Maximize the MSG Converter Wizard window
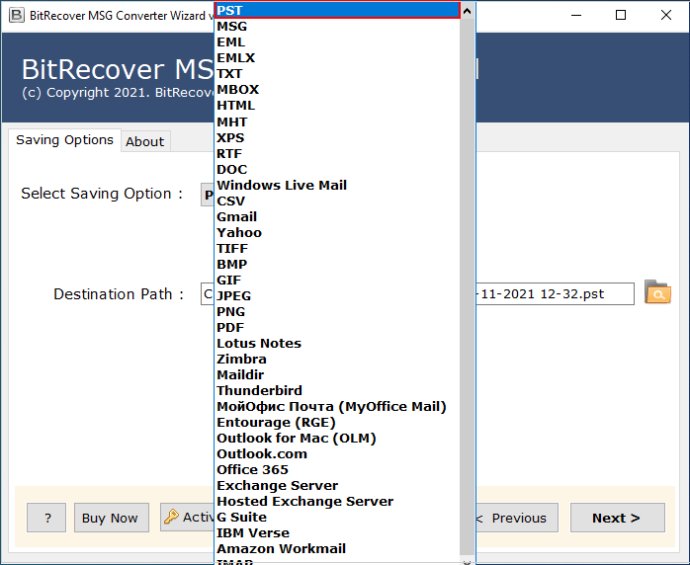This screenshot has height=565, width=690. pos(621,15)
